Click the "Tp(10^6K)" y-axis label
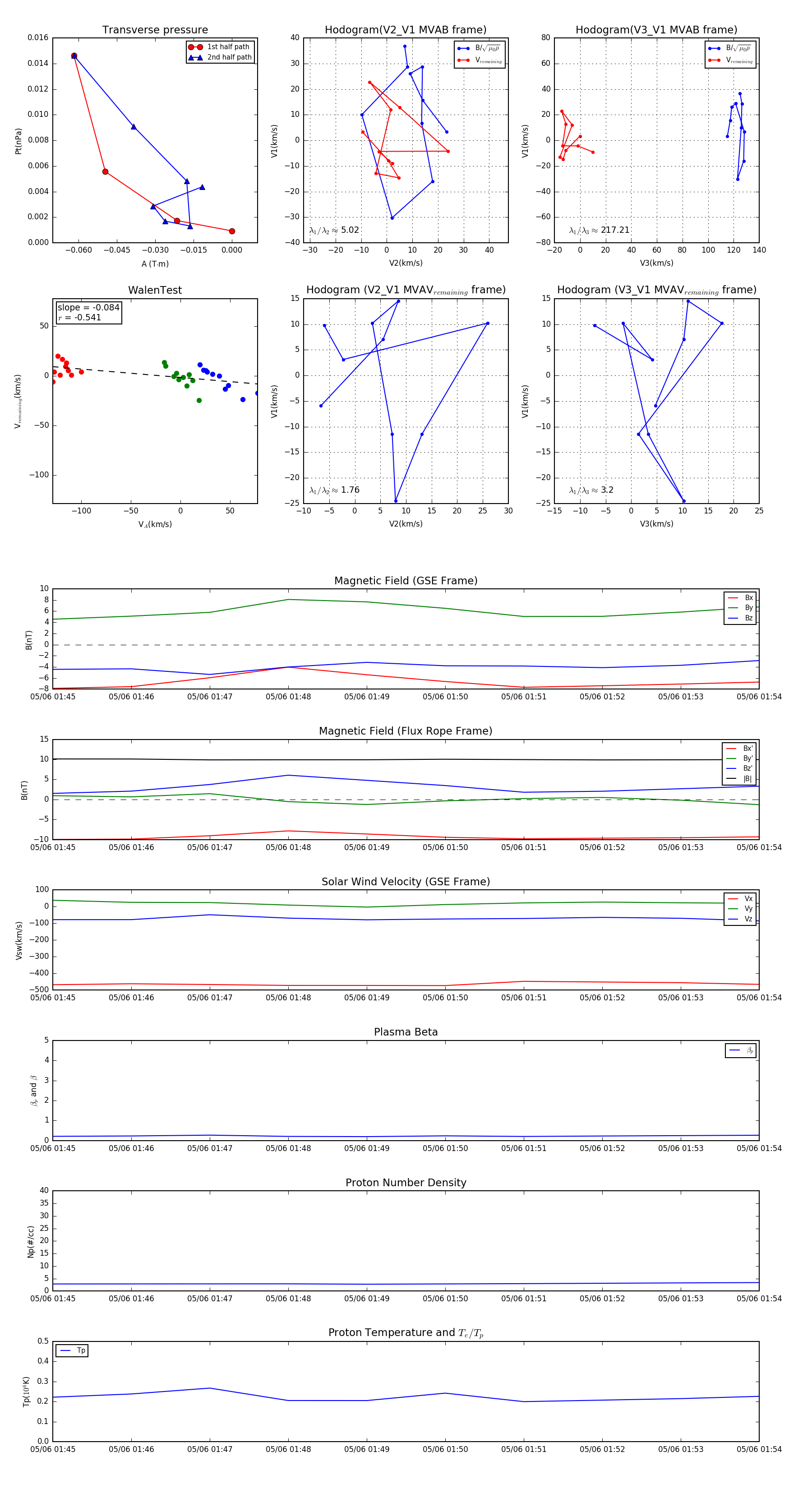812x1489 pixels. [x=26, y=1392]
